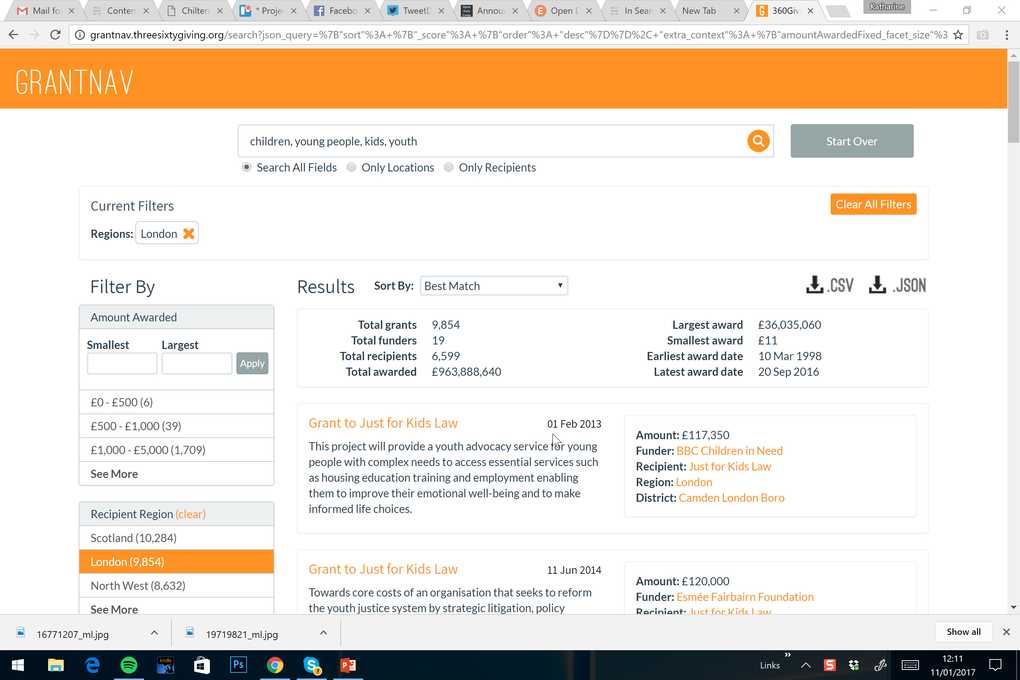Image resolution: width=1020 pixels, height=680 pixels.
Task: Remove the London region filter
Action: 188,234
